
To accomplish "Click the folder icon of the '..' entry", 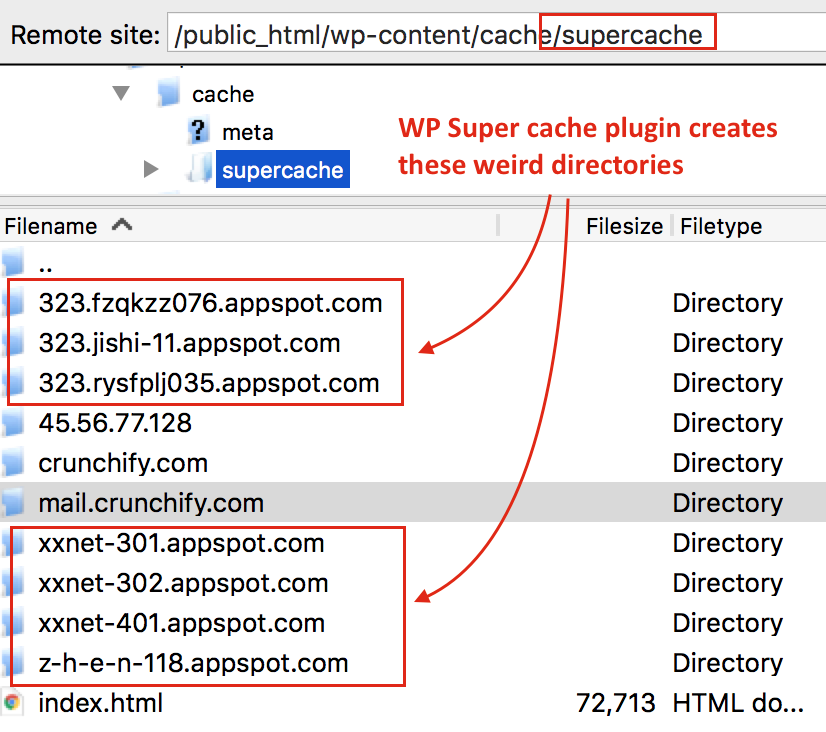I will [14, 262].
